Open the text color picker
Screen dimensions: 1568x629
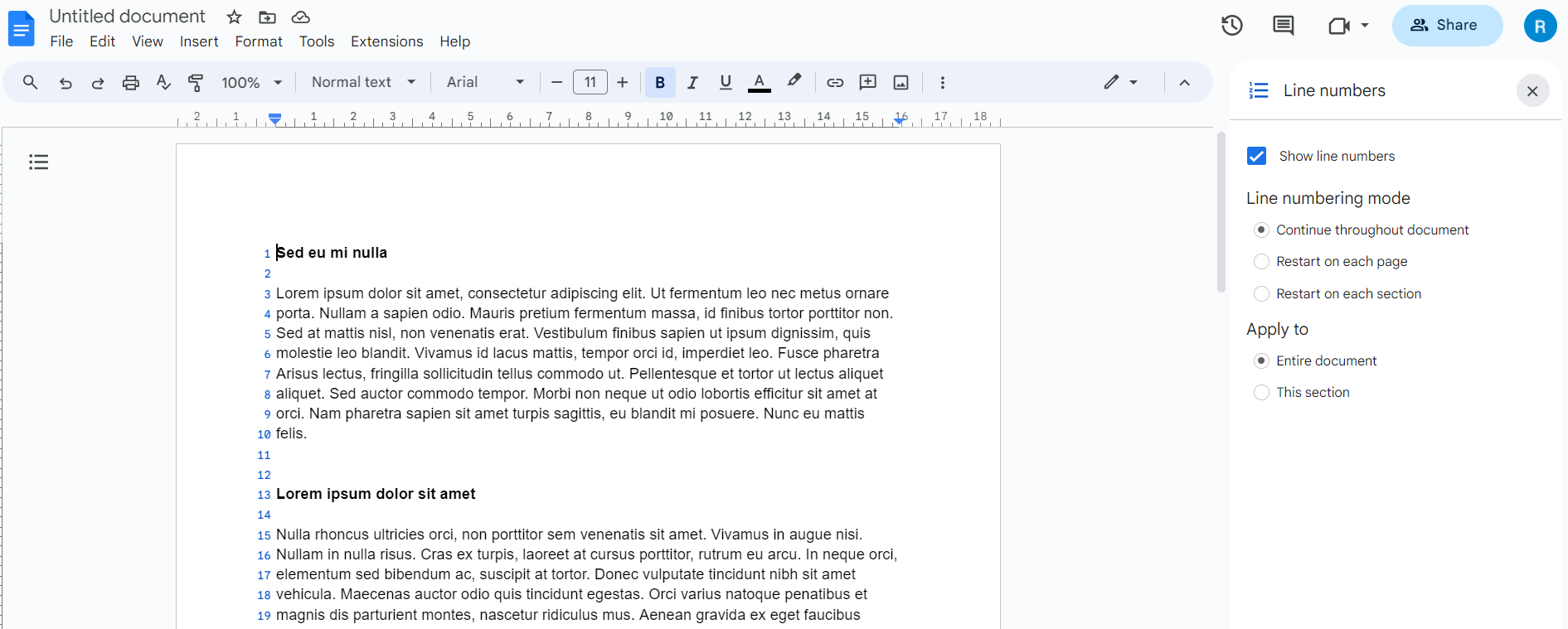[x=760, y=82]
